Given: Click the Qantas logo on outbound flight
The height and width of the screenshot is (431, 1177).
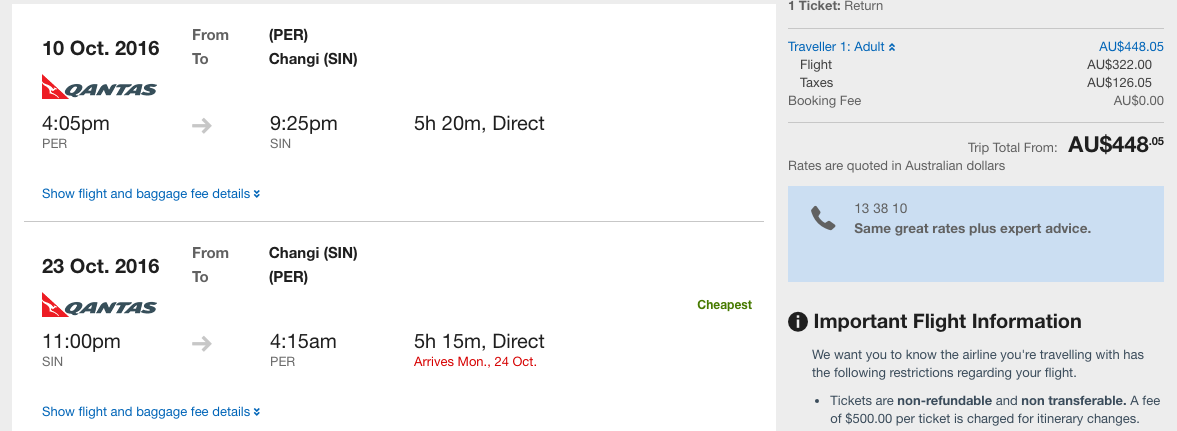Looking at the screenshot, I should point(99,87).
